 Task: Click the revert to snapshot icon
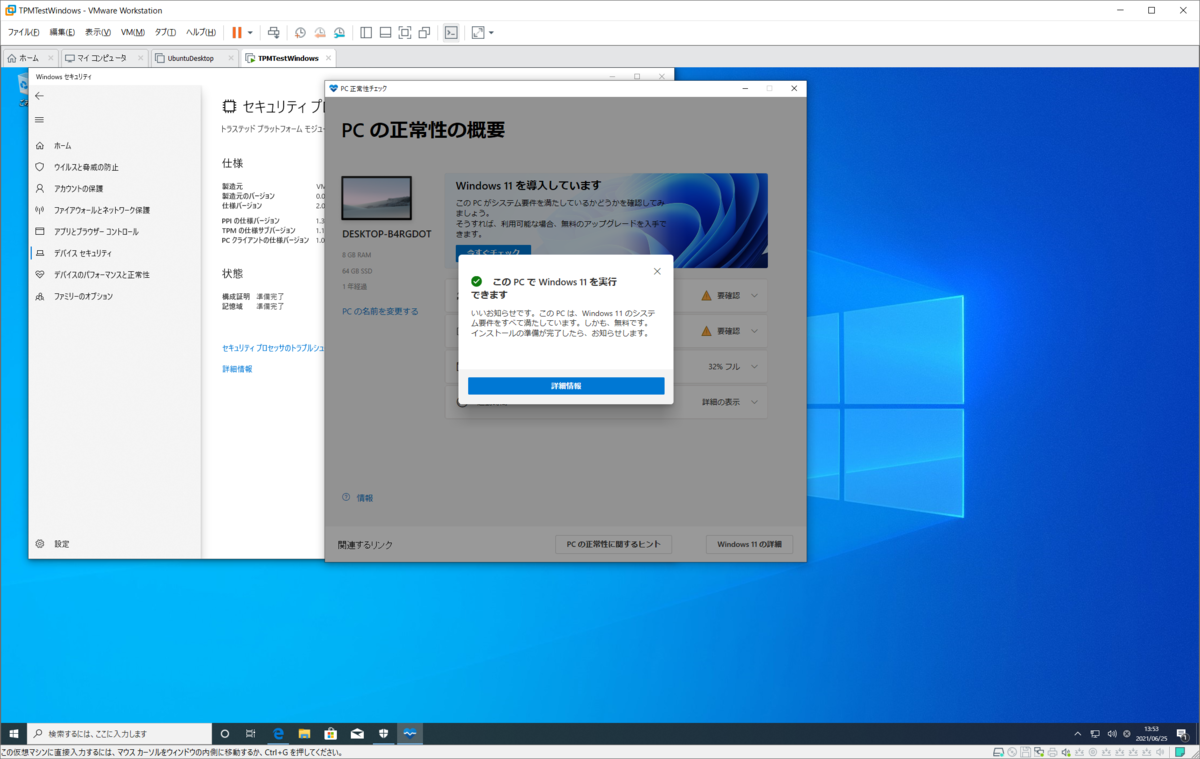point(320,32)
